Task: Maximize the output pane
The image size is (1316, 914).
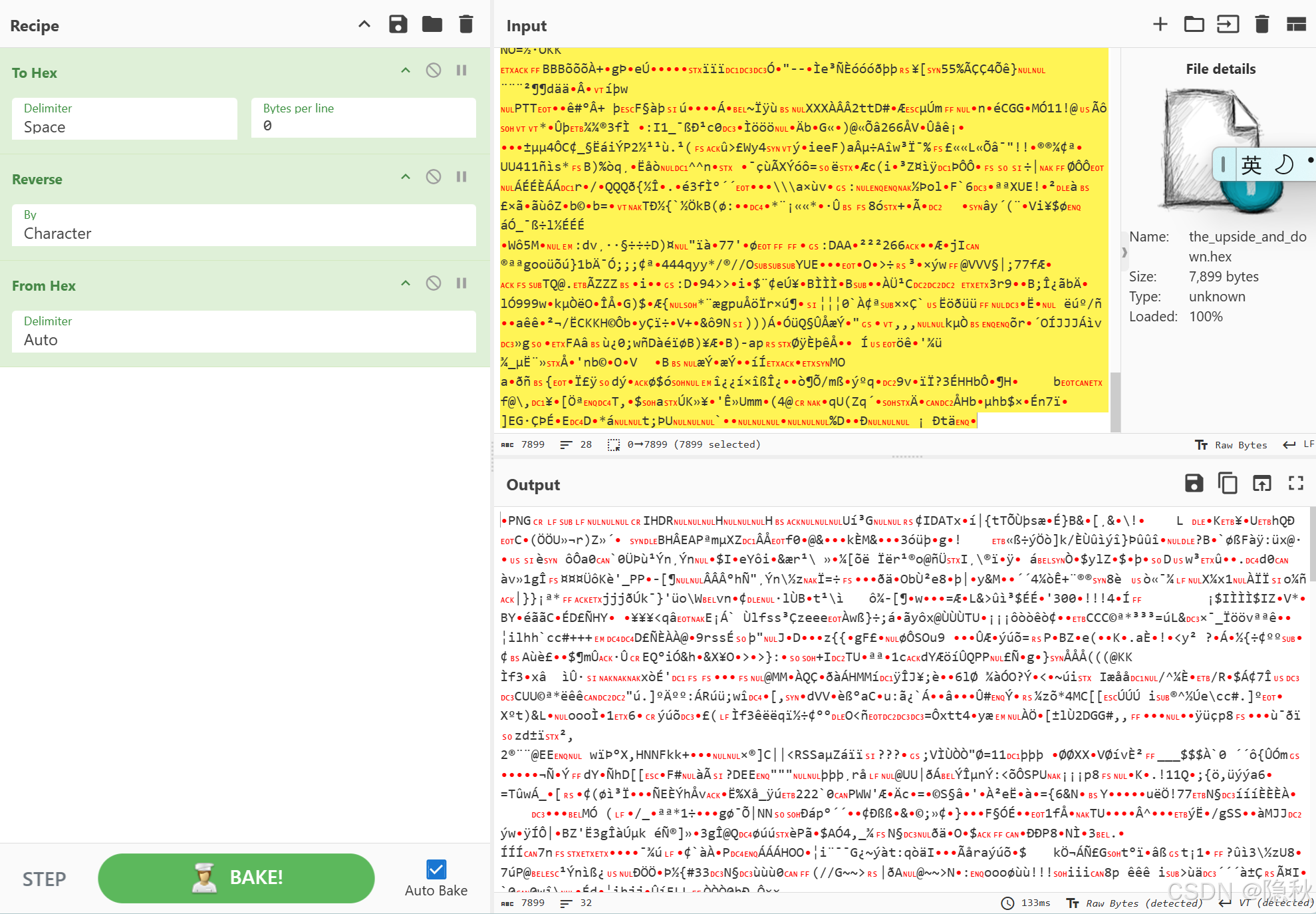Action: pyautogui.click(x=1295, y=484)
